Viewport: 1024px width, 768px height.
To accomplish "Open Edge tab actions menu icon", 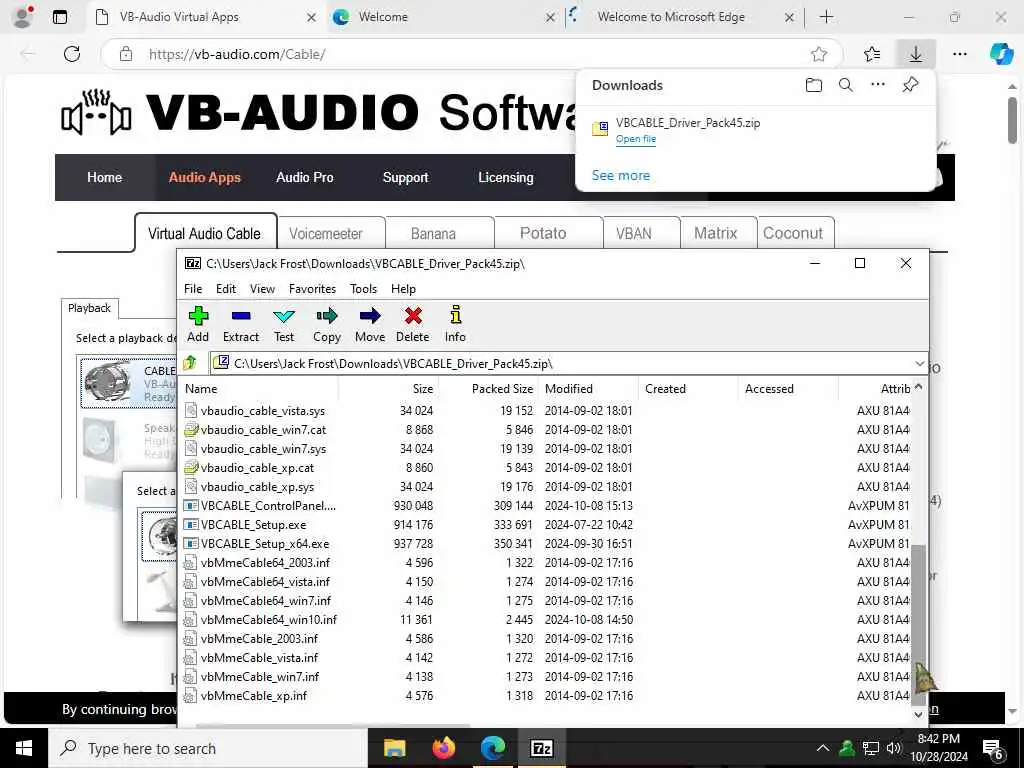I will pos(59,17).
